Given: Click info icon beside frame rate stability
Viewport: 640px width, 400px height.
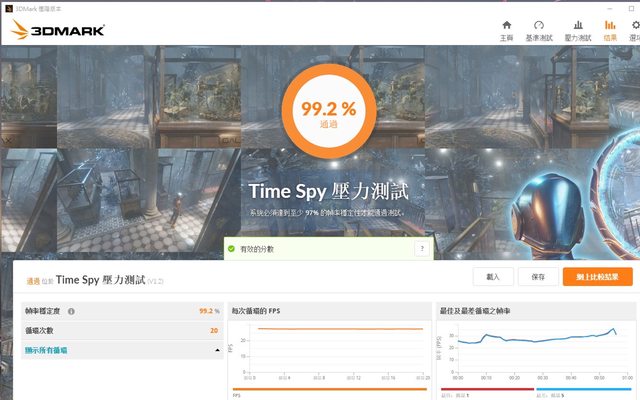Looking at the screenshot, I should [71, 311].
